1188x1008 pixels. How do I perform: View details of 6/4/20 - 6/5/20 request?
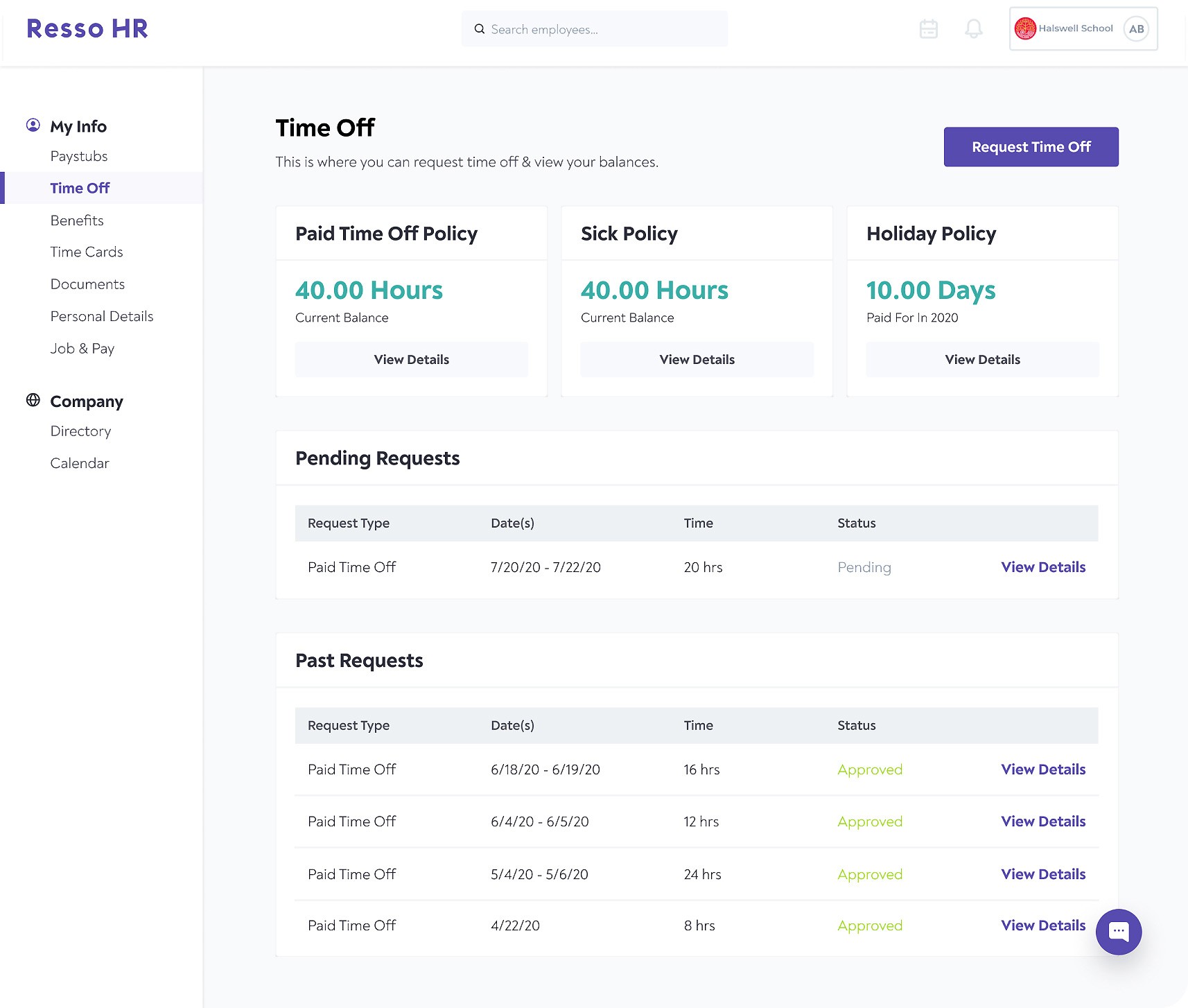pyautogui.click(x=1043, y=822)
